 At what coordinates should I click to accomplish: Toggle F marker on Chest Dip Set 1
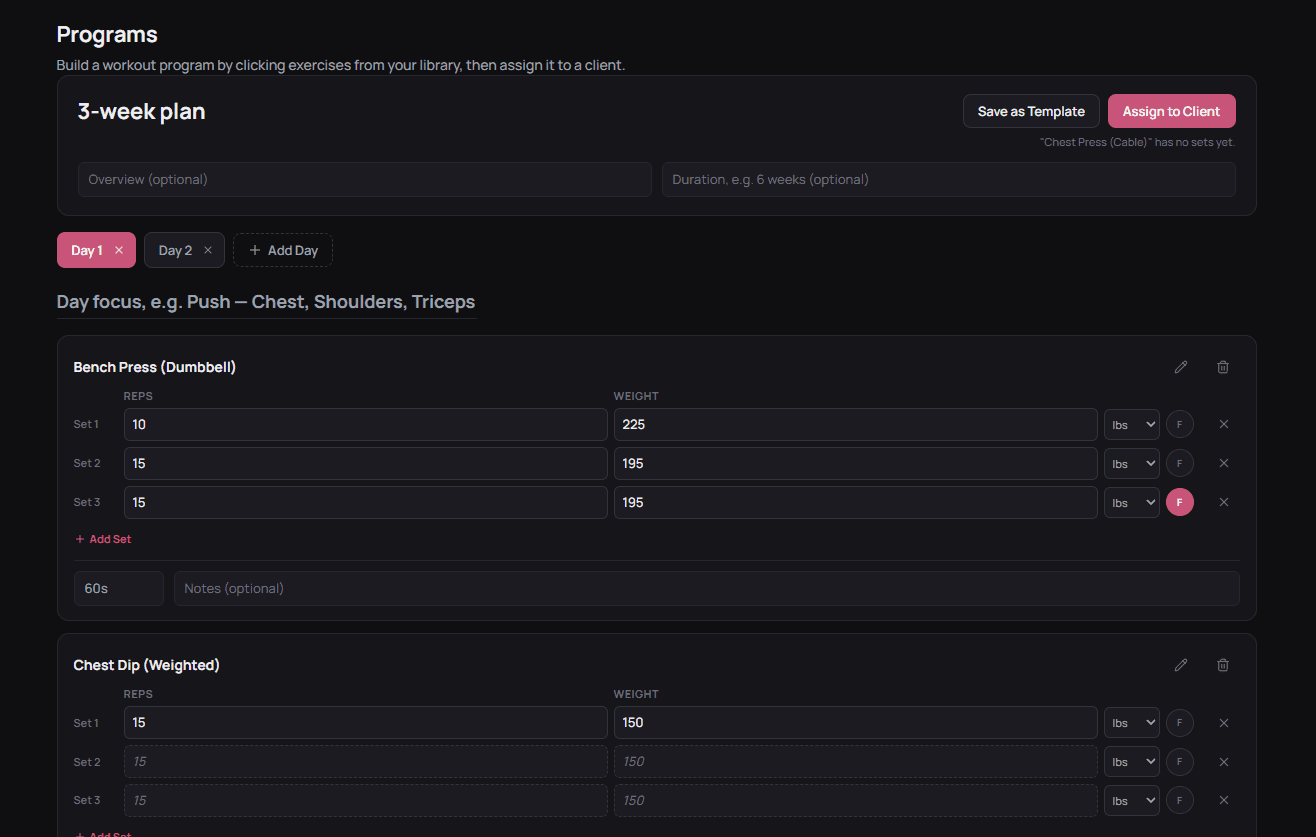pyautogui.click(x=1180, y=723)
